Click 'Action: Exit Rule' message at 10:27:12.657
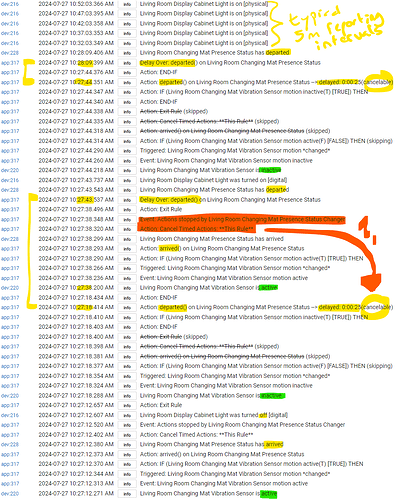Image resolution: width=407 pixels, height=500 pixels. pyautogui.click(x=161, y=405)
